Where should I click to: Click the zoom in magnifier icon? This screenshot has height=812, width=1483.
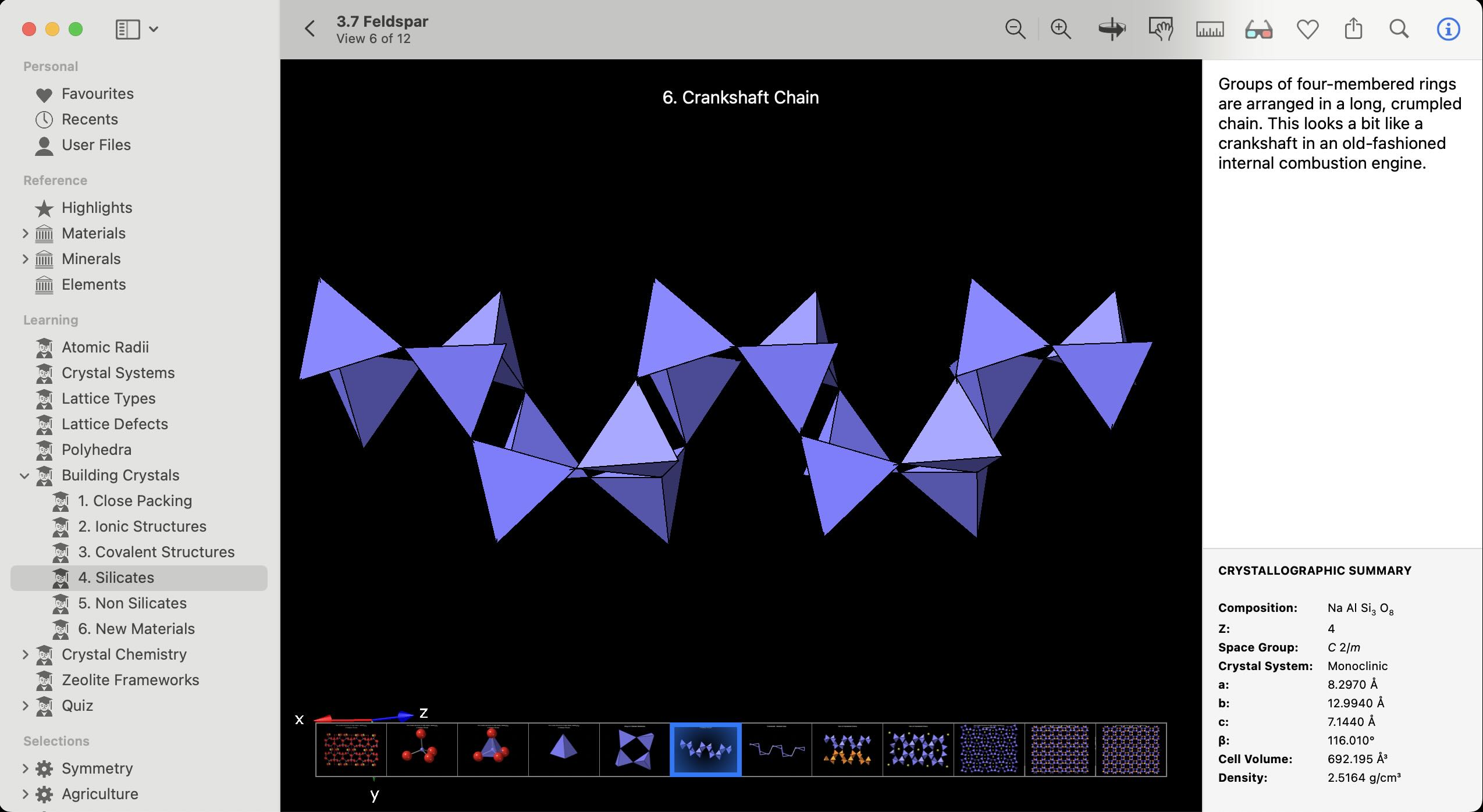(1061, 29)
